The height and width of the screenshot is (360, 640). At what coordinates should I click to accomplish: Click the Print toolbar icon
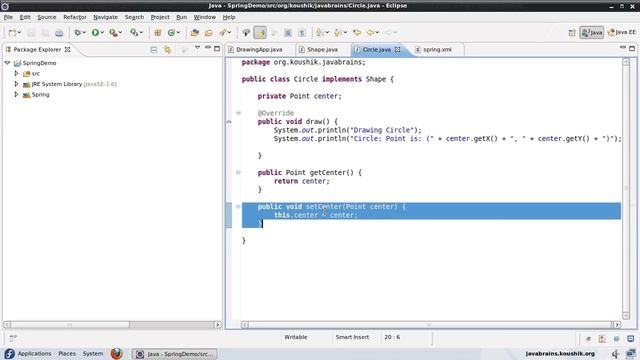pyautogui.click(x=59, y=33)
